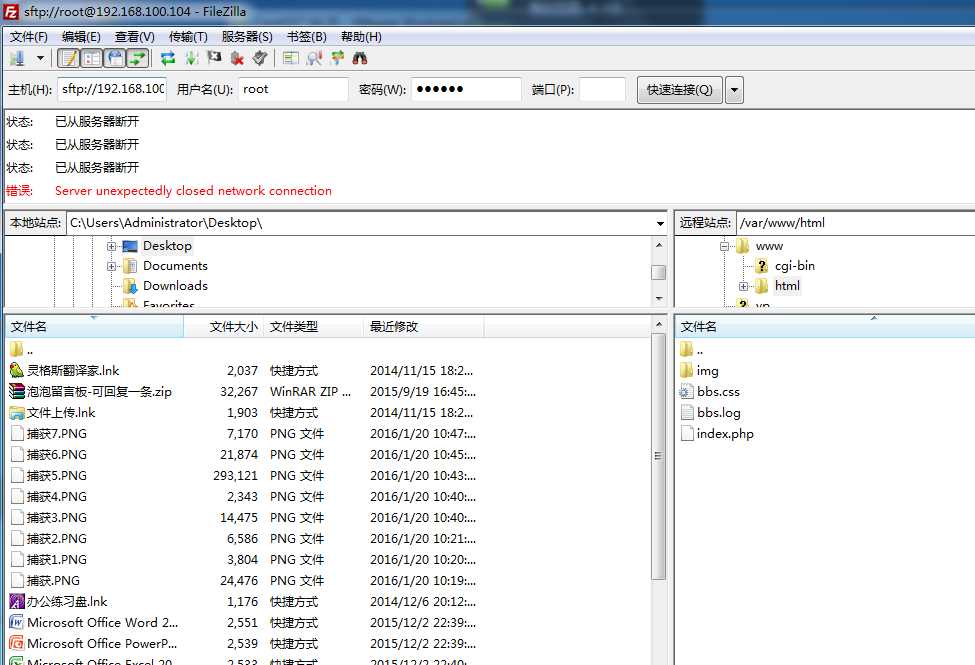
Task: Select Downloads in local tree
Action: point(175,286)
